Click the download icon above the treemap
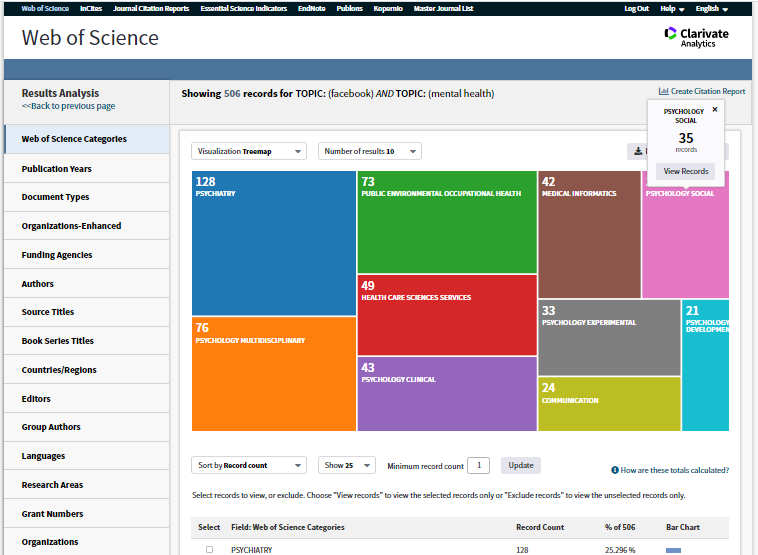 click(638, 151)
